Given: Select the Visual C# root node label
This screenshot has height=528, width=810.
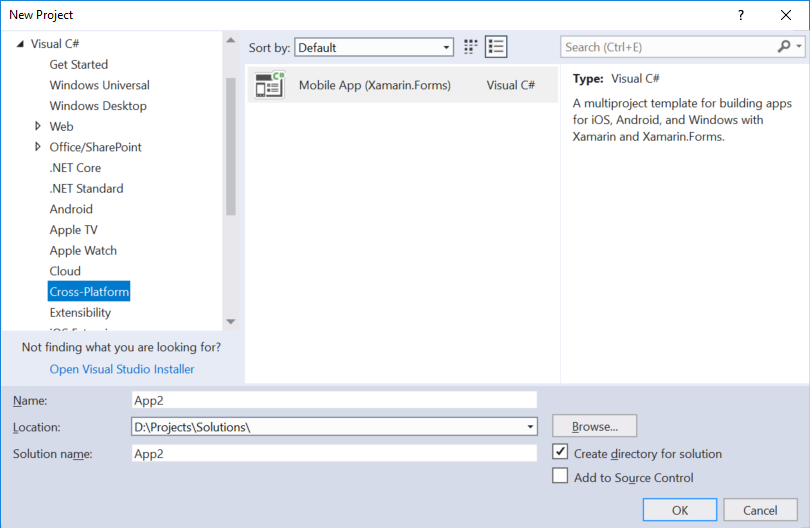Looking at the screenshot, I should pyautogui.click(x=55, y=44).
